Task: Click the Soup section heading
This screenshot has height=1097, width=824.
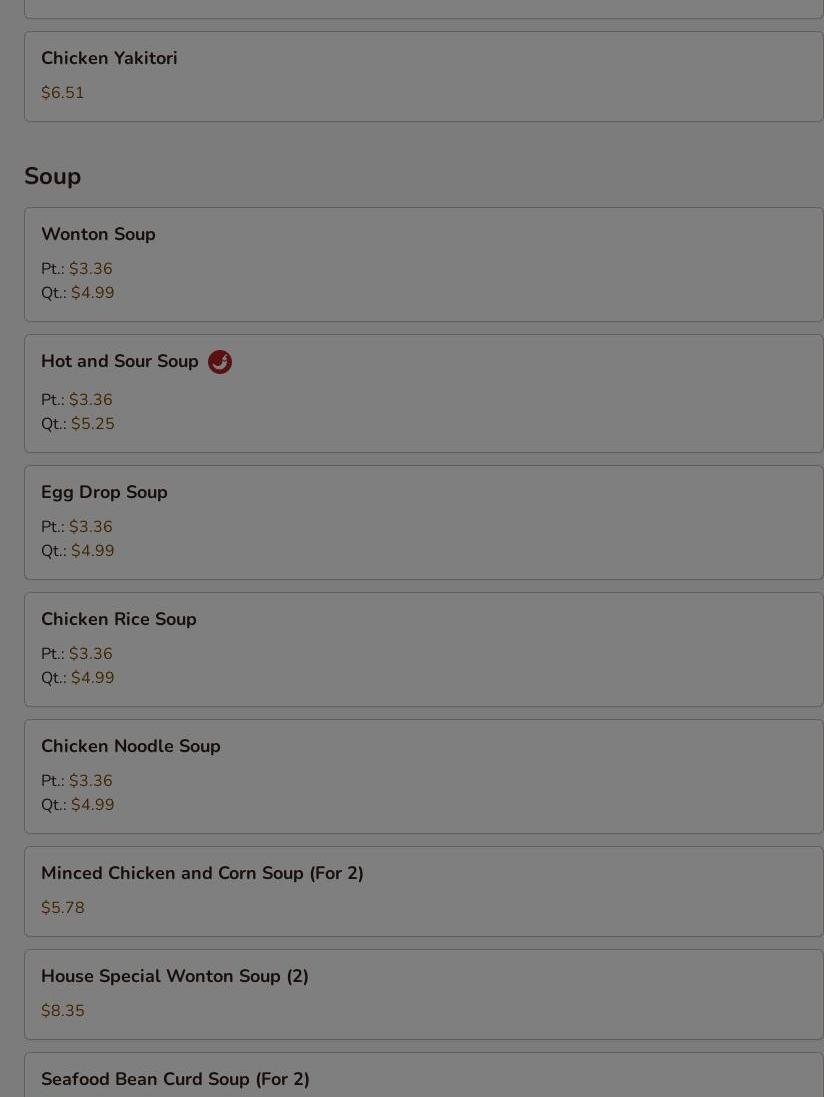Action: [52, 176]
